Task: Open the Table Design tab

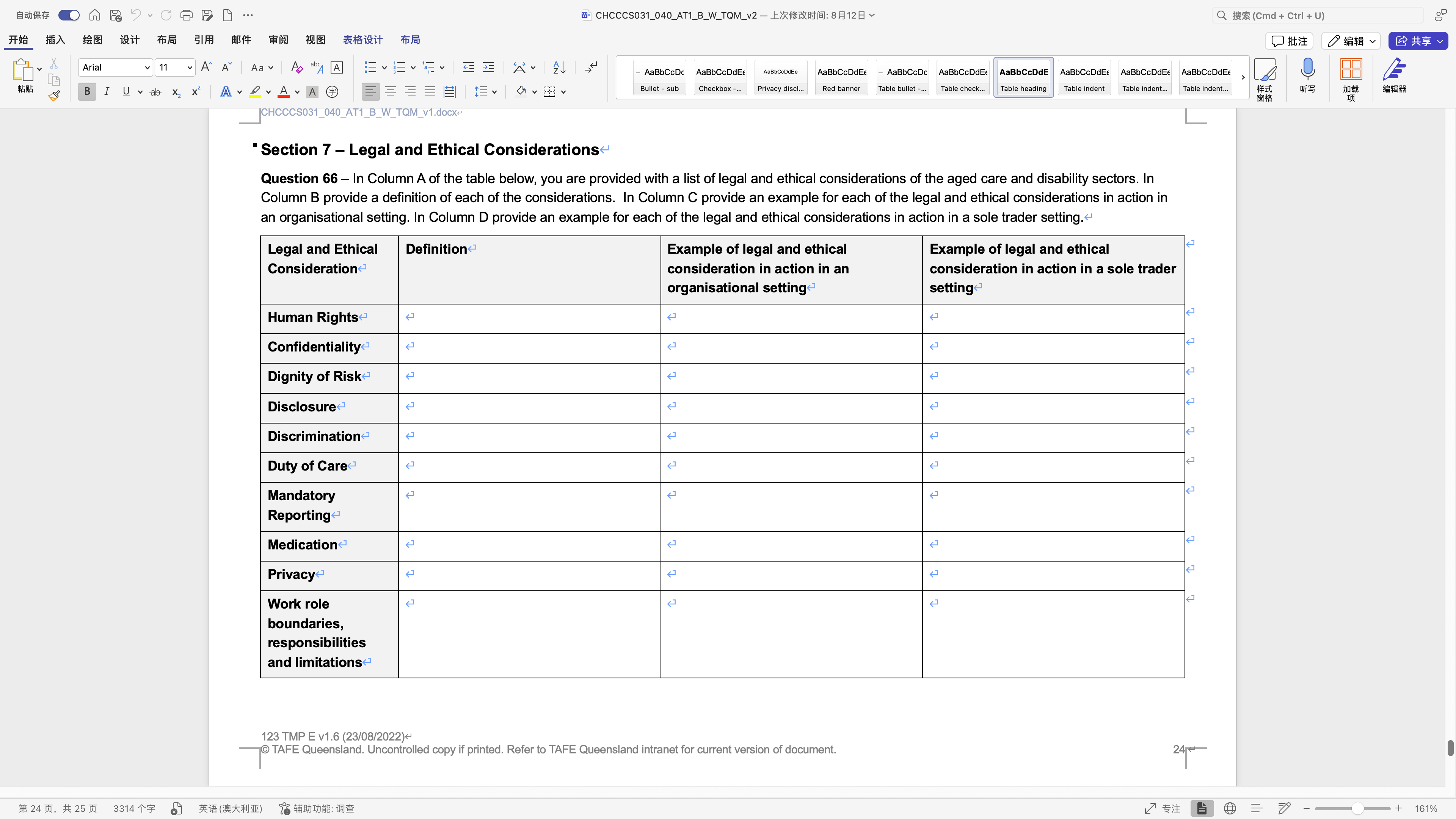Action: point(362,40)
